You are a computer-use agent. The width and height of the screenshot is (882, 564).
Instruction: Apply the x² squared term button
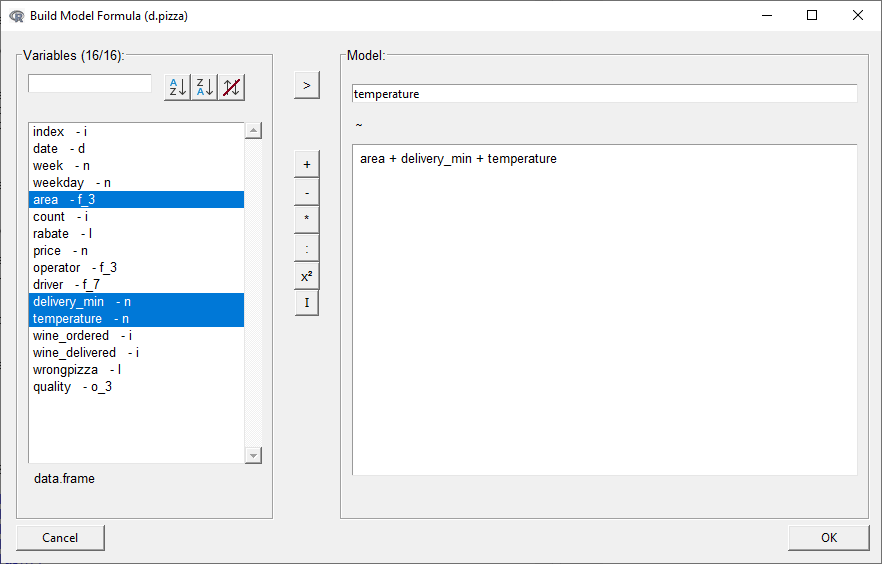(306, 275)
